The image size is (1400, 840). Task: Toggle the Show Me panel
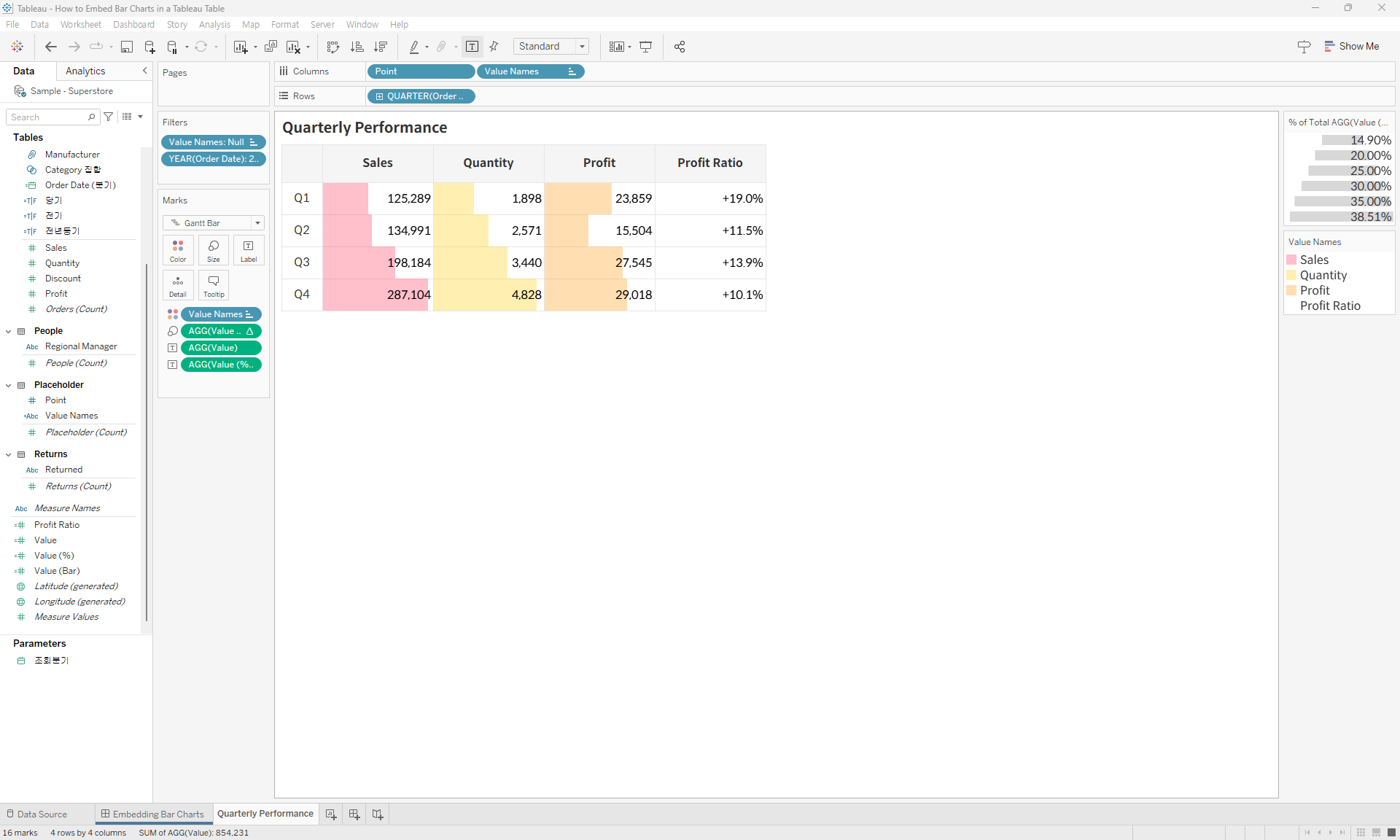pos(1352,46)
